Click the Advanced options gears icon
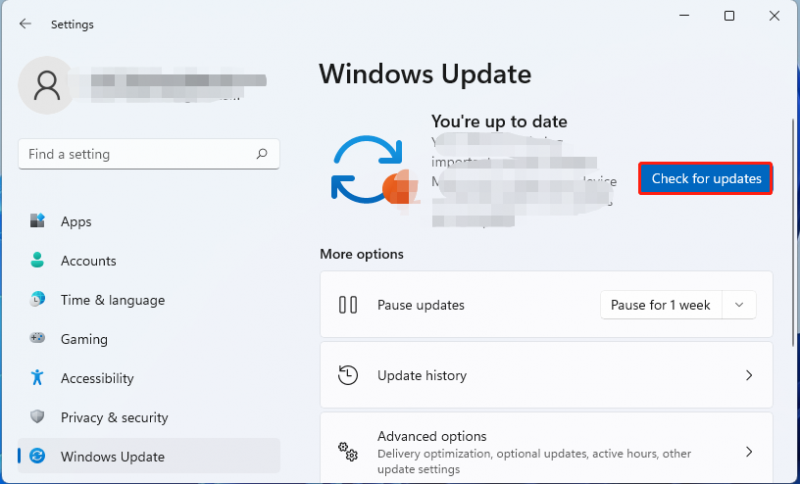Viewport: 800px width, 484px height. tap(348, 452)
